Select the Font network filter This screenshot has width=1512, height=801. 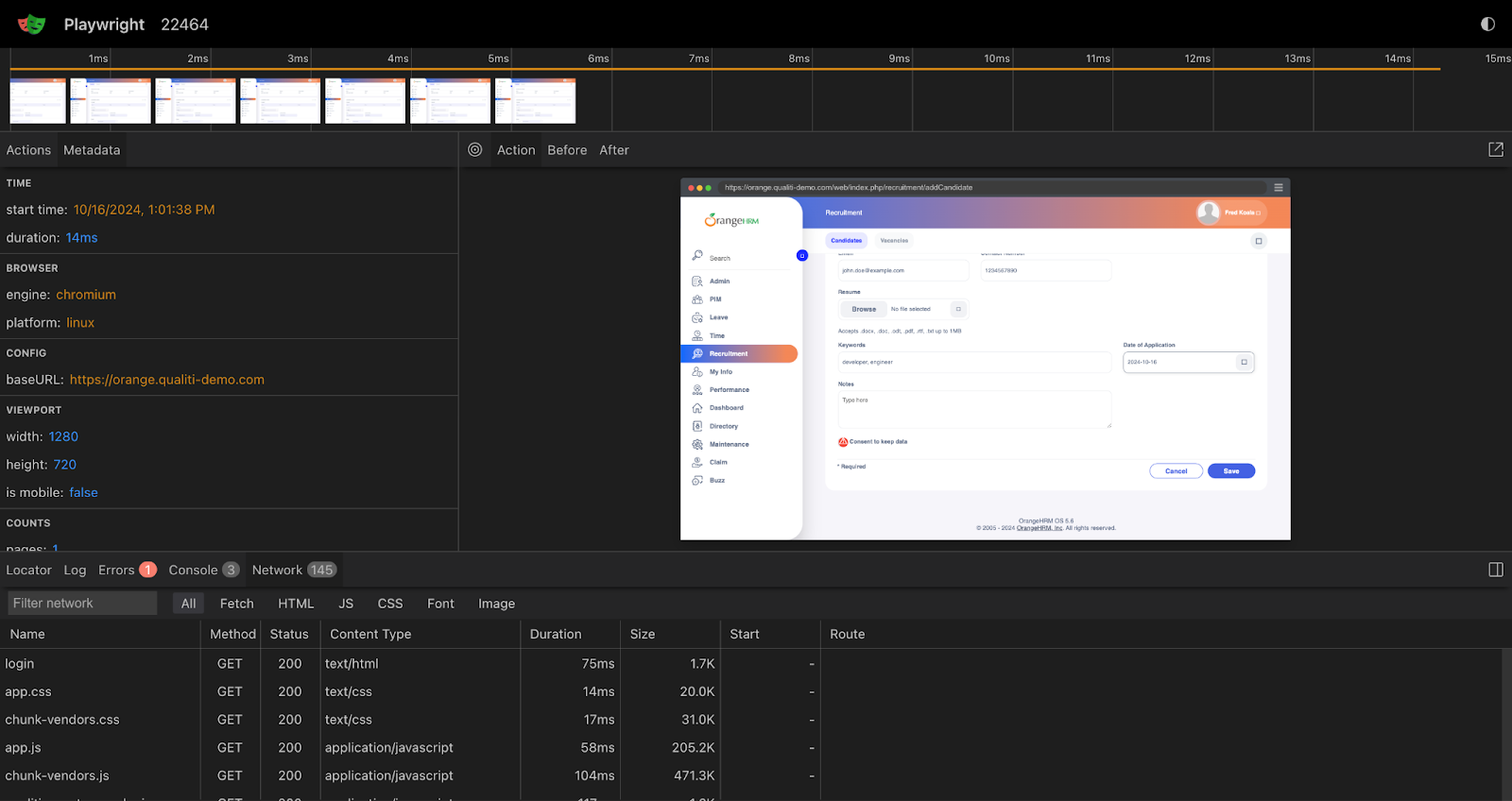point(440,604)
